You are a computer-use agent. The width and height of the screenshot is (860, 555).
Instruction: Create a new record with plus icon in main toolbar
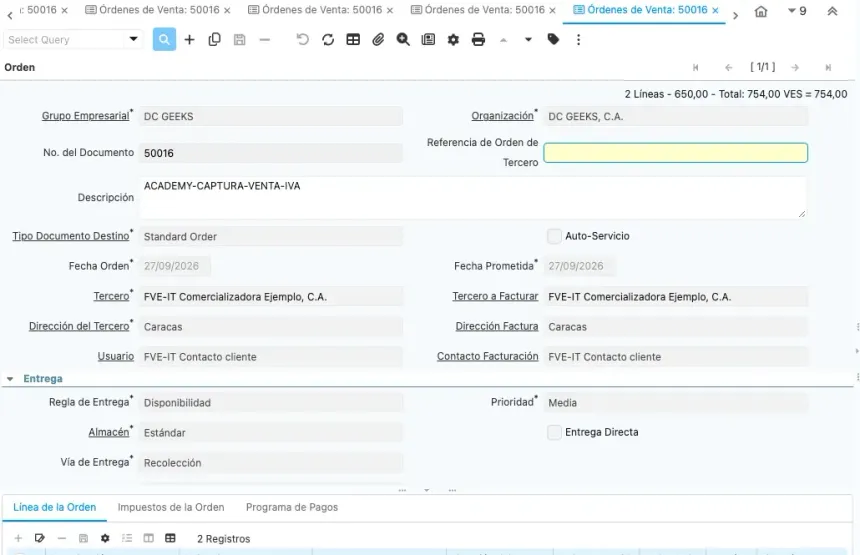(189, 39)
